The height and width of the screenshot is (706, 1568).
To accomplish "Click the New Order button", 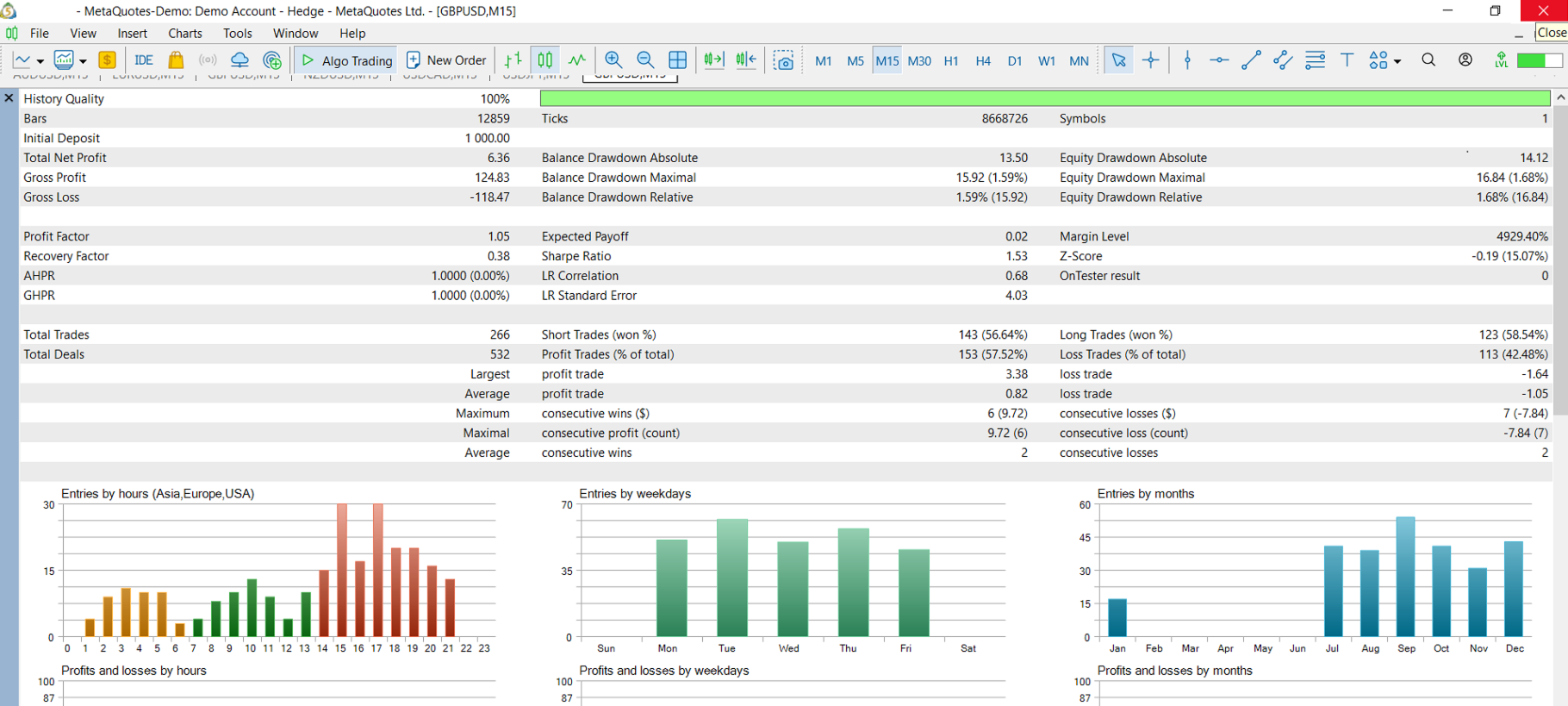I will [x=446, y=60].
